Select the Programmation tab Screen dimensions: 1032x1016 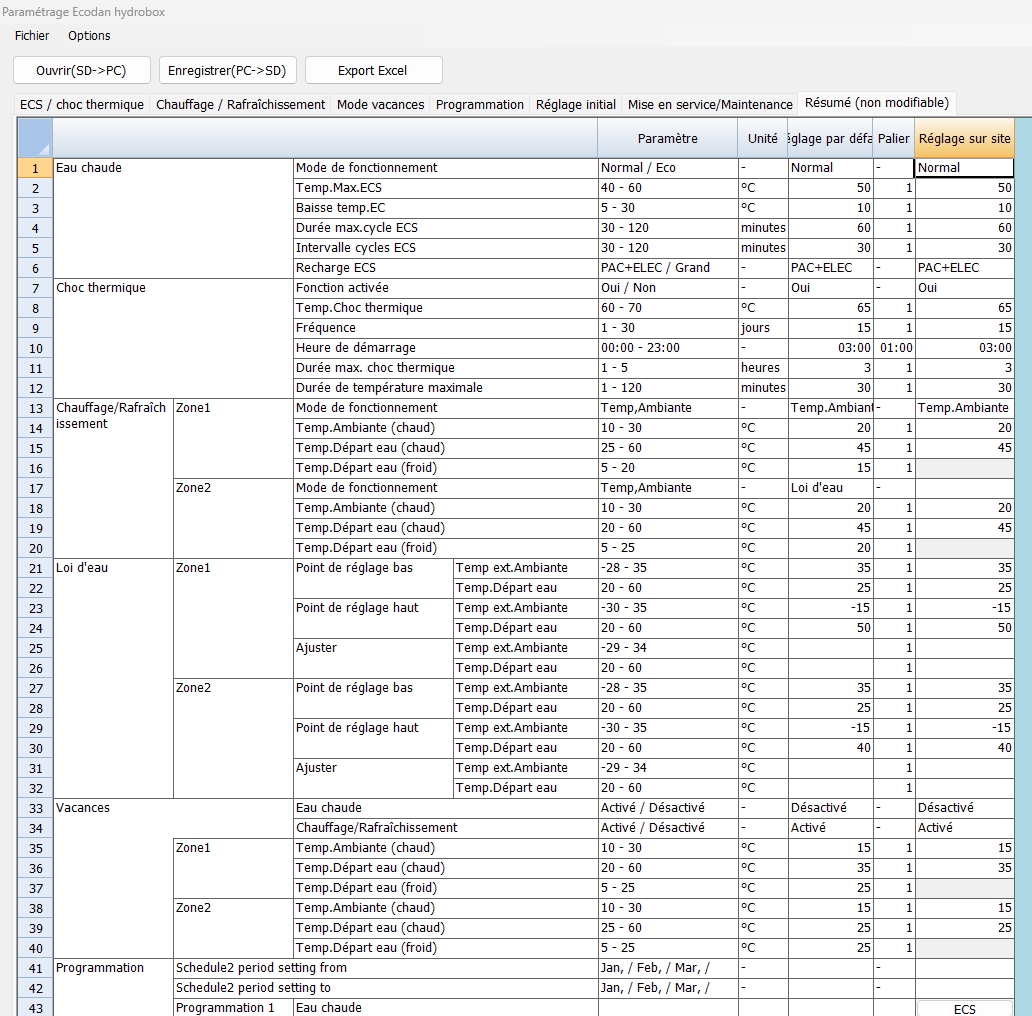tap(480, 105)
